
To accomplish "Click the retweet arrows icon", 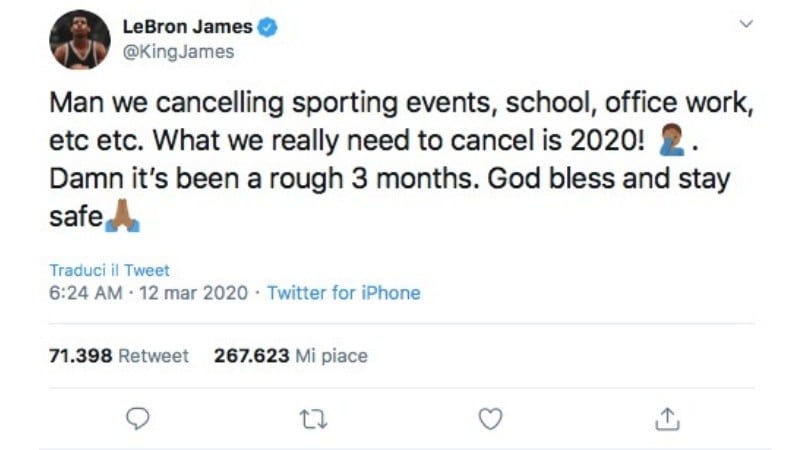I will [313, 419].
